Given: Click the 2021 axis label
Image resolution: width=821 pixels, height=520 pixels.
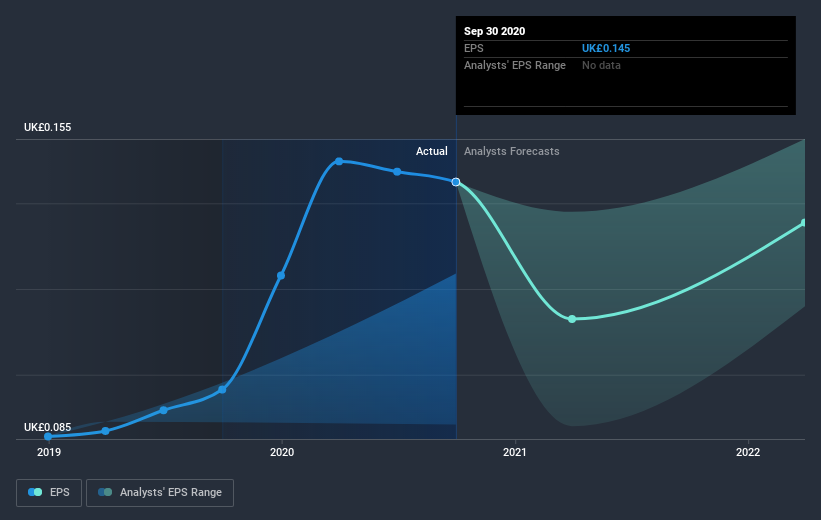Looking at the screenshot, I should pos(515,452).
